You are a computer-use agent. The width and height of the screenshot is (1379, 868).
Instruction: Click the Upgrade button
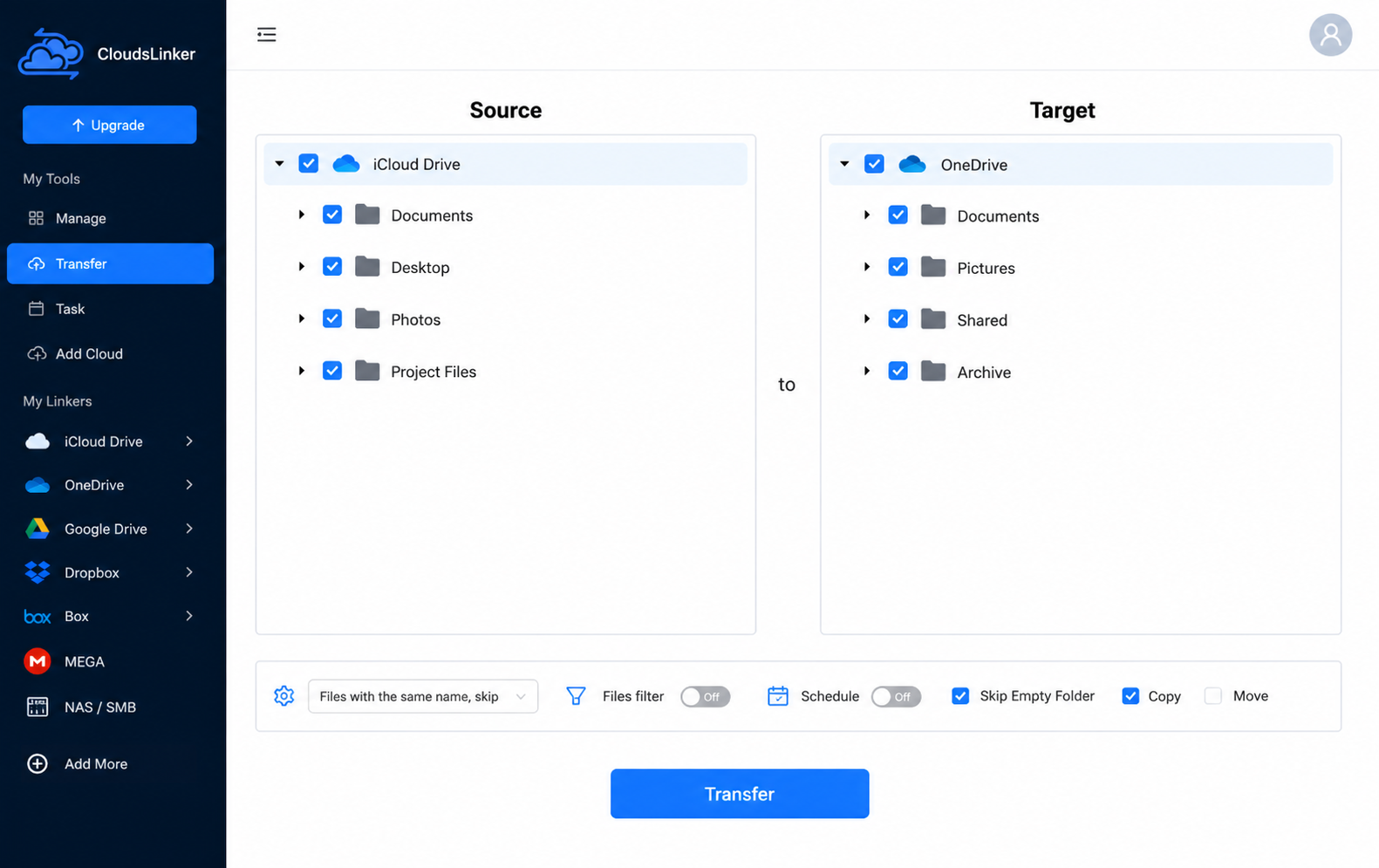point(110,125)
